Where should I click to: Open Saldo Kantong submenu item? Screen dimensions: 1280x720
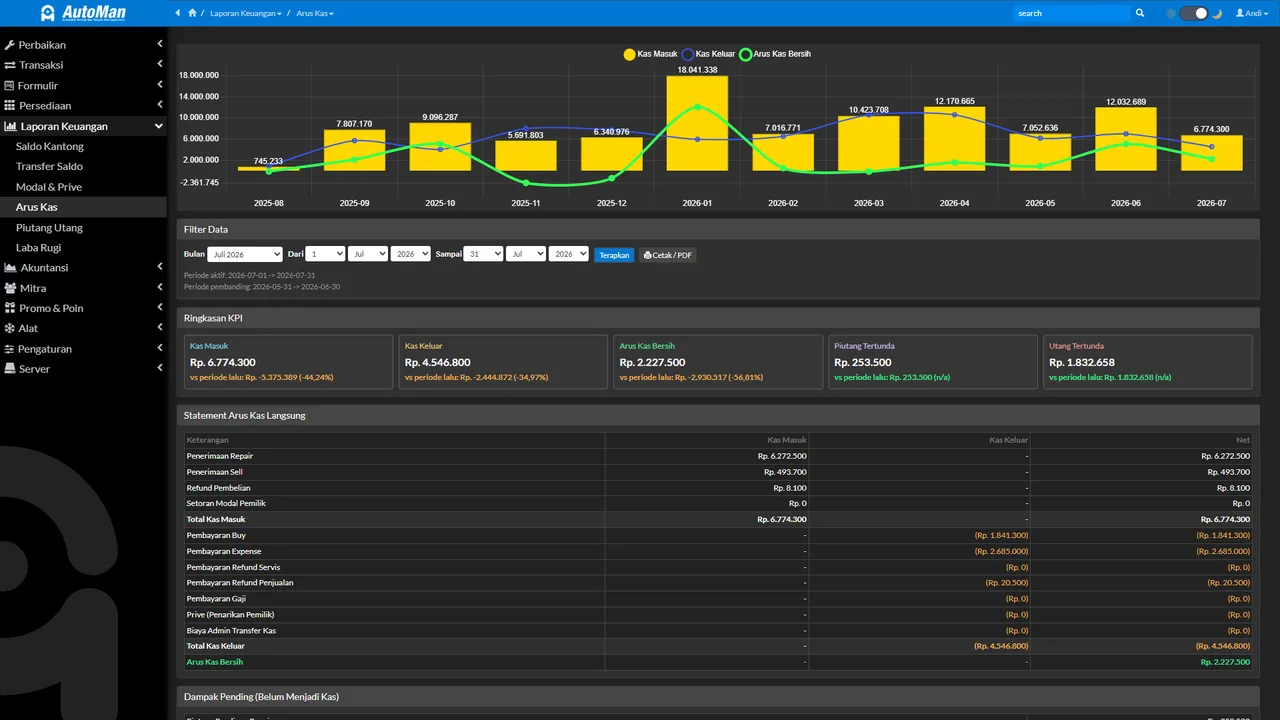click(50, 146)
